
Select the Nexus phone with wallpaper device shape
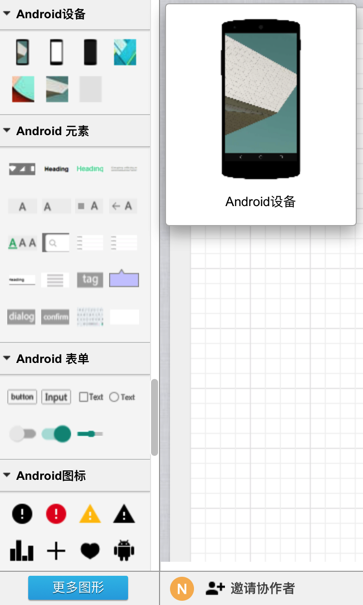pos(22,52)
